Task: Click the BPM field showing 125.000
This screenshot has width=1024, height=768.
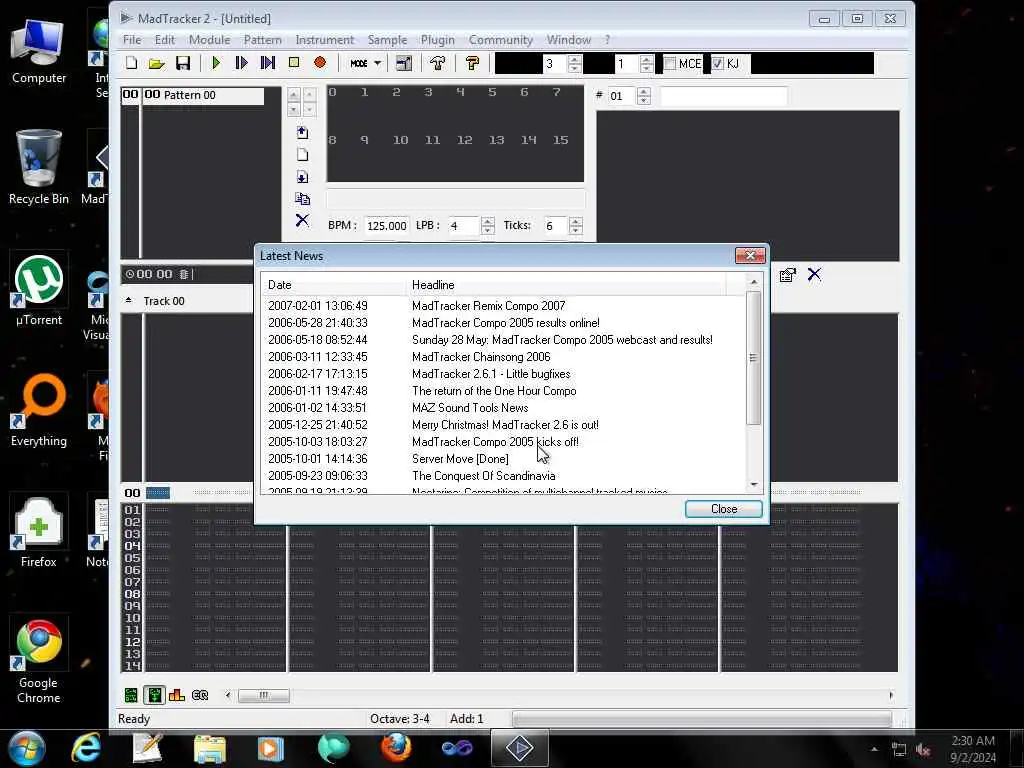Action: click(387, 226)
